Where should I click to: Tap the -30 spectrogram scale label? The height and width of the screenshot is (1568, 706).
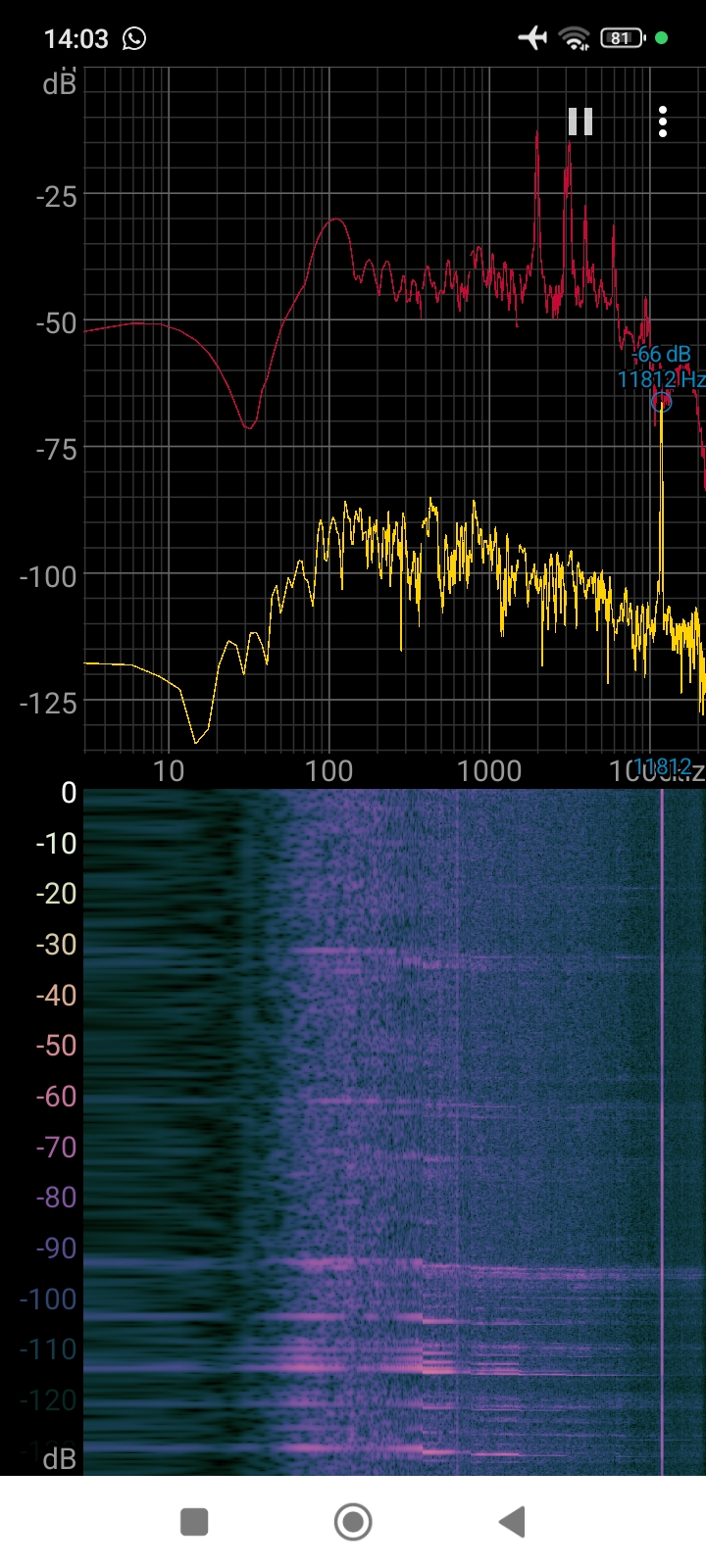tap(56, 945)
